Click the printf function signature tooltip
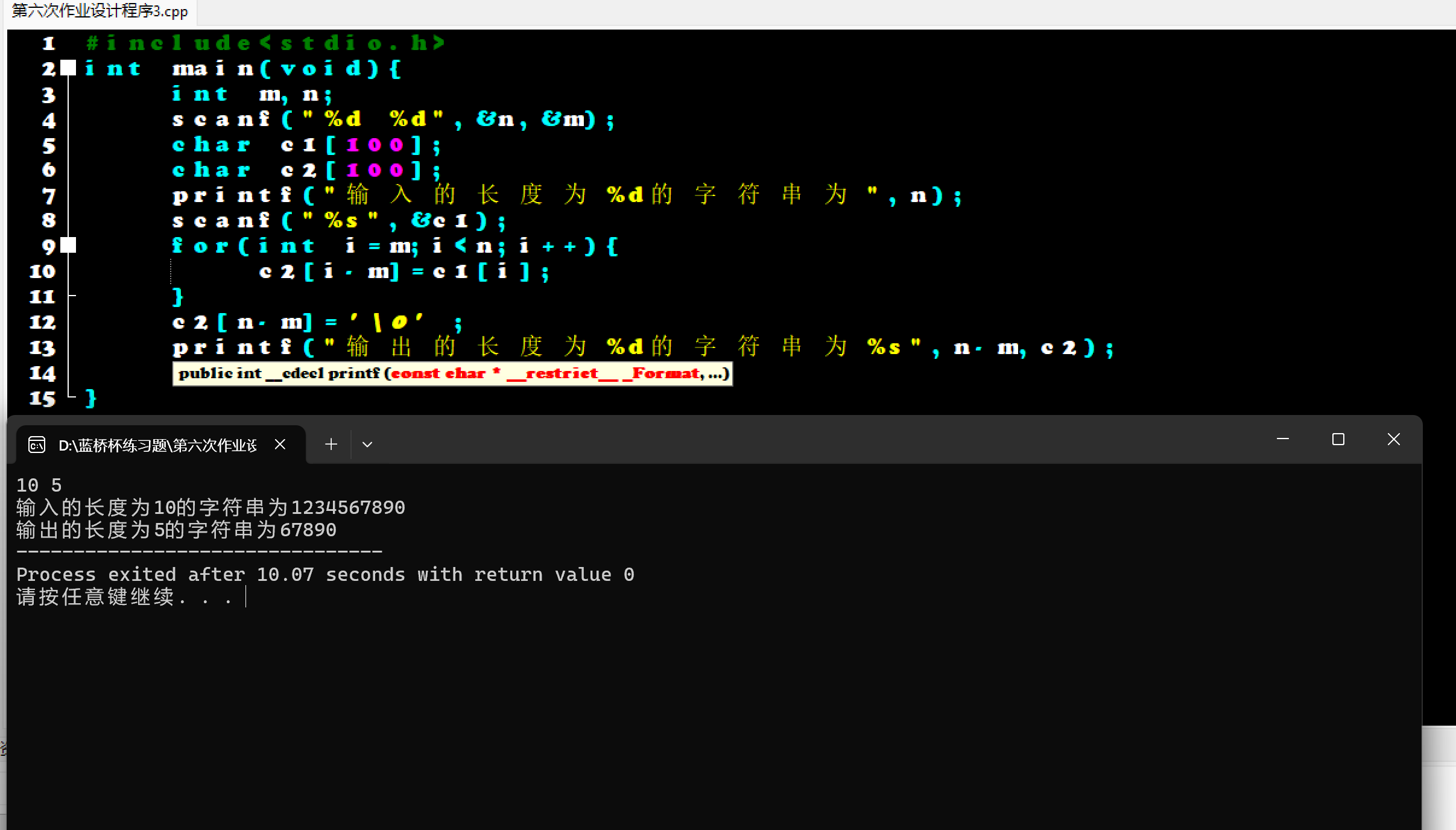Screen dimensions: 1456x830 pyautogui.click(x=452, y=374)
